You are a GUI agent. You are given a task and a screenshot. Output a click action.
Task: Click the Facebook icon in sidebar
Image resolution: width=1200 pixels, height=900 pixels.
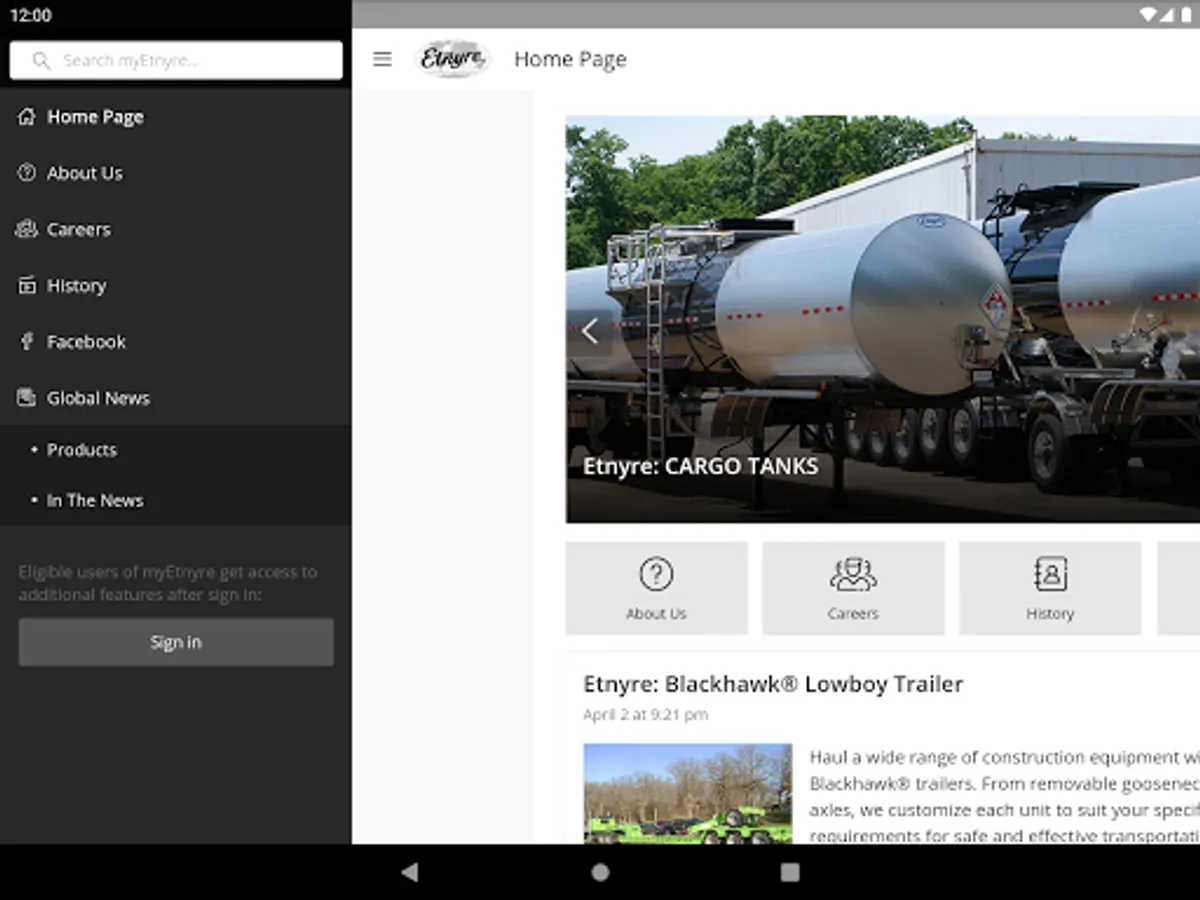tap(27, 341)
